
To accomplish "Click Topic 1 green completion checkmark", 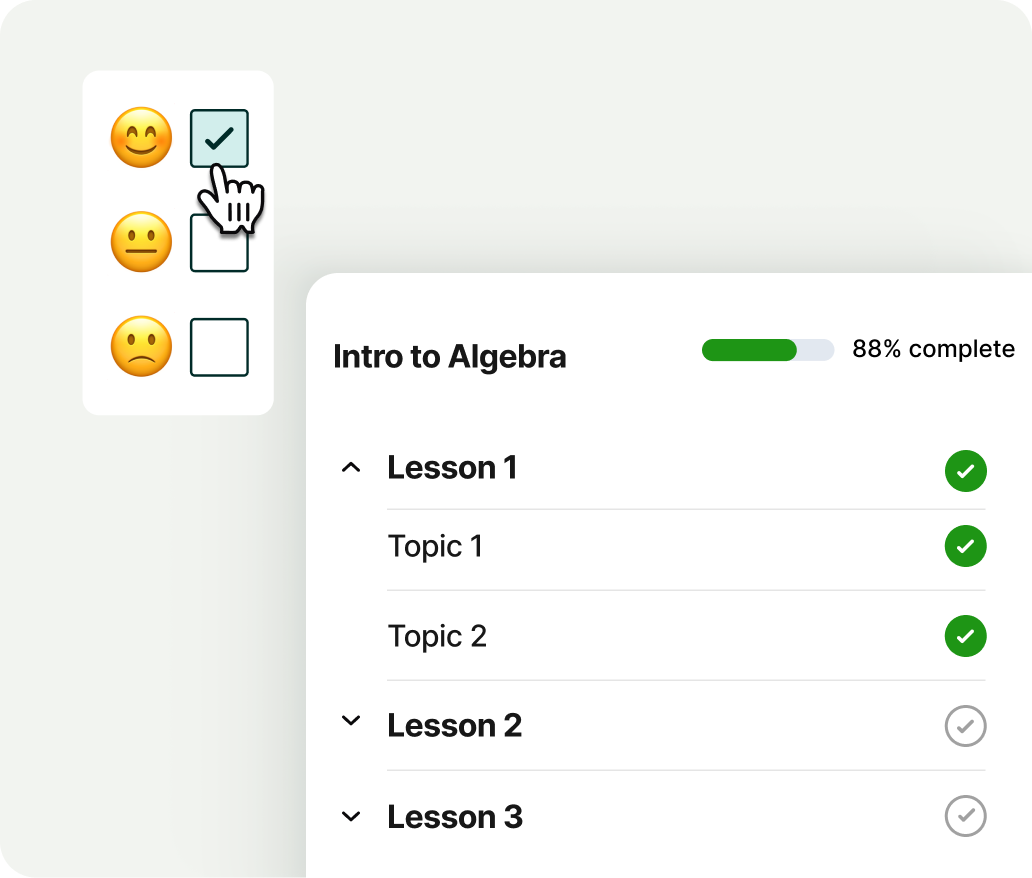I will pyautogui.click(x=965, y=546).
